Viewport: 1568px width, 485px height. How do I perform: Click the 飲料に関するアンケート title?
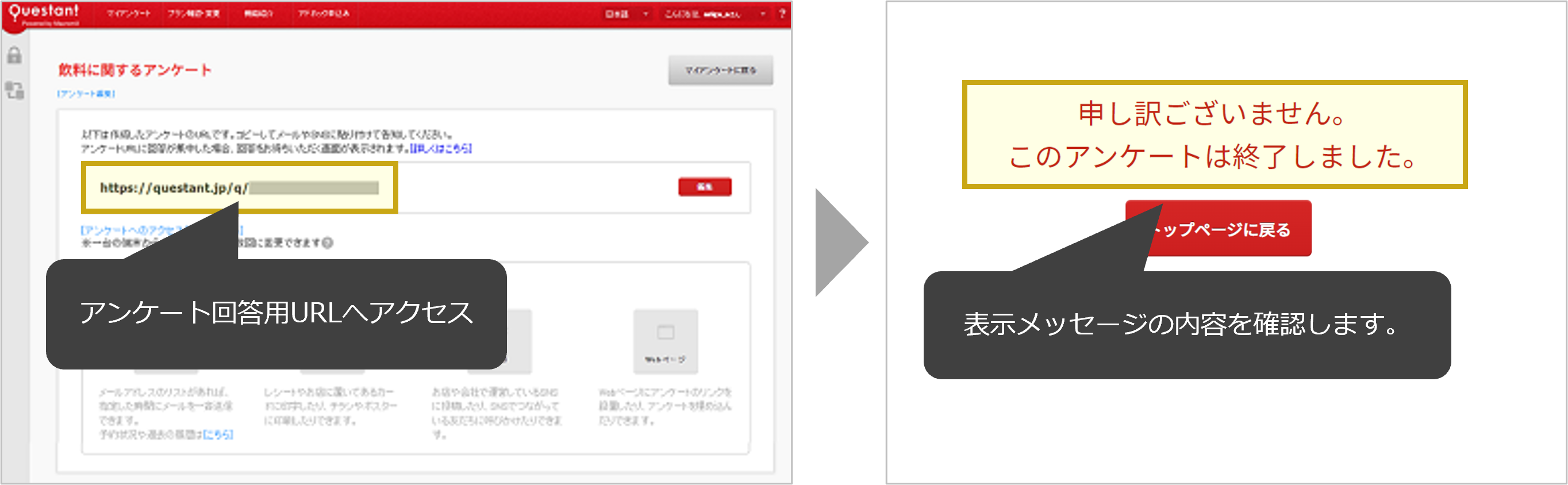coord(134,70)
